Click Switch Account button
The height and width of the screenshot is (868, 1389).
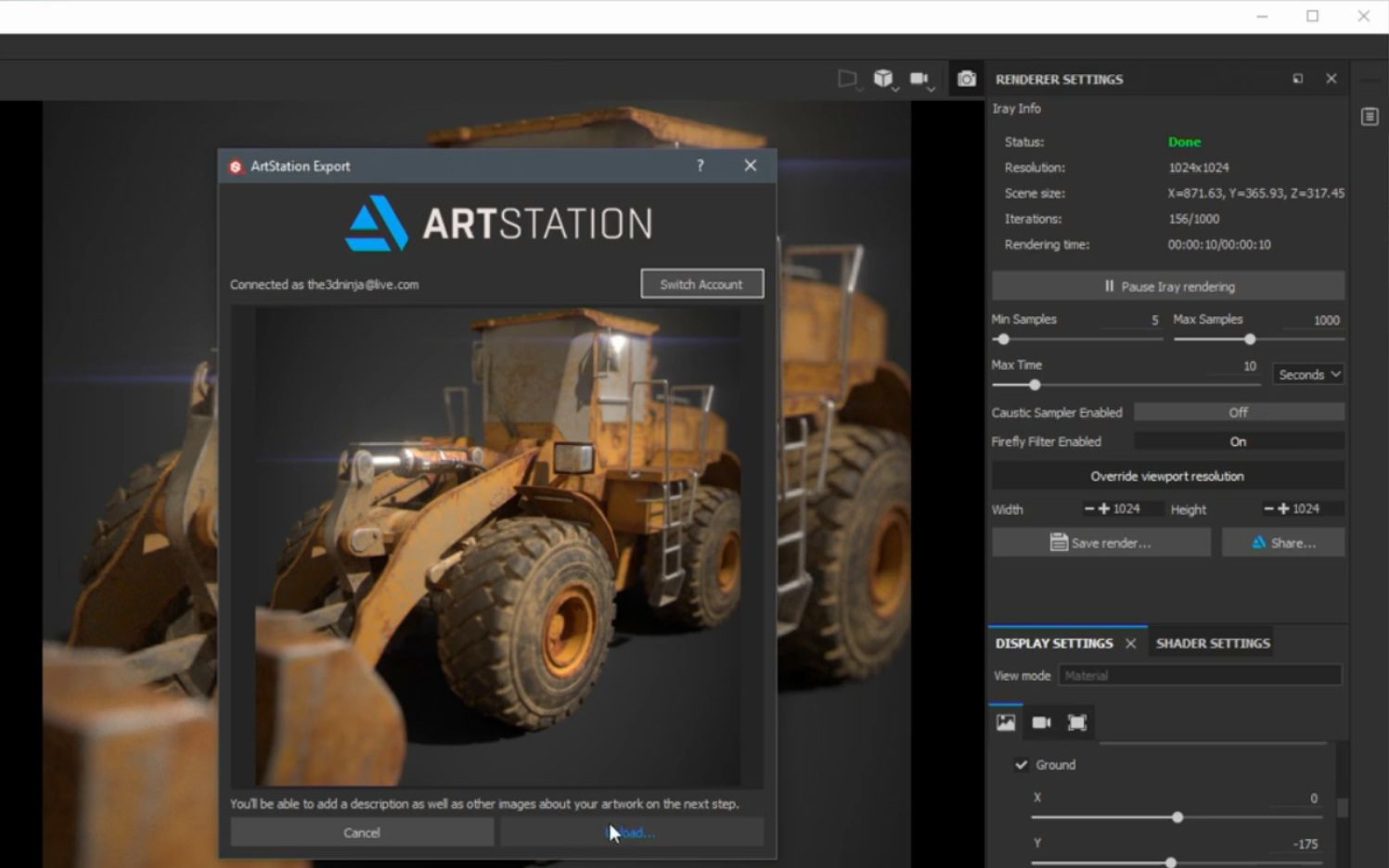pyautogui.click(x=702, y=284)
